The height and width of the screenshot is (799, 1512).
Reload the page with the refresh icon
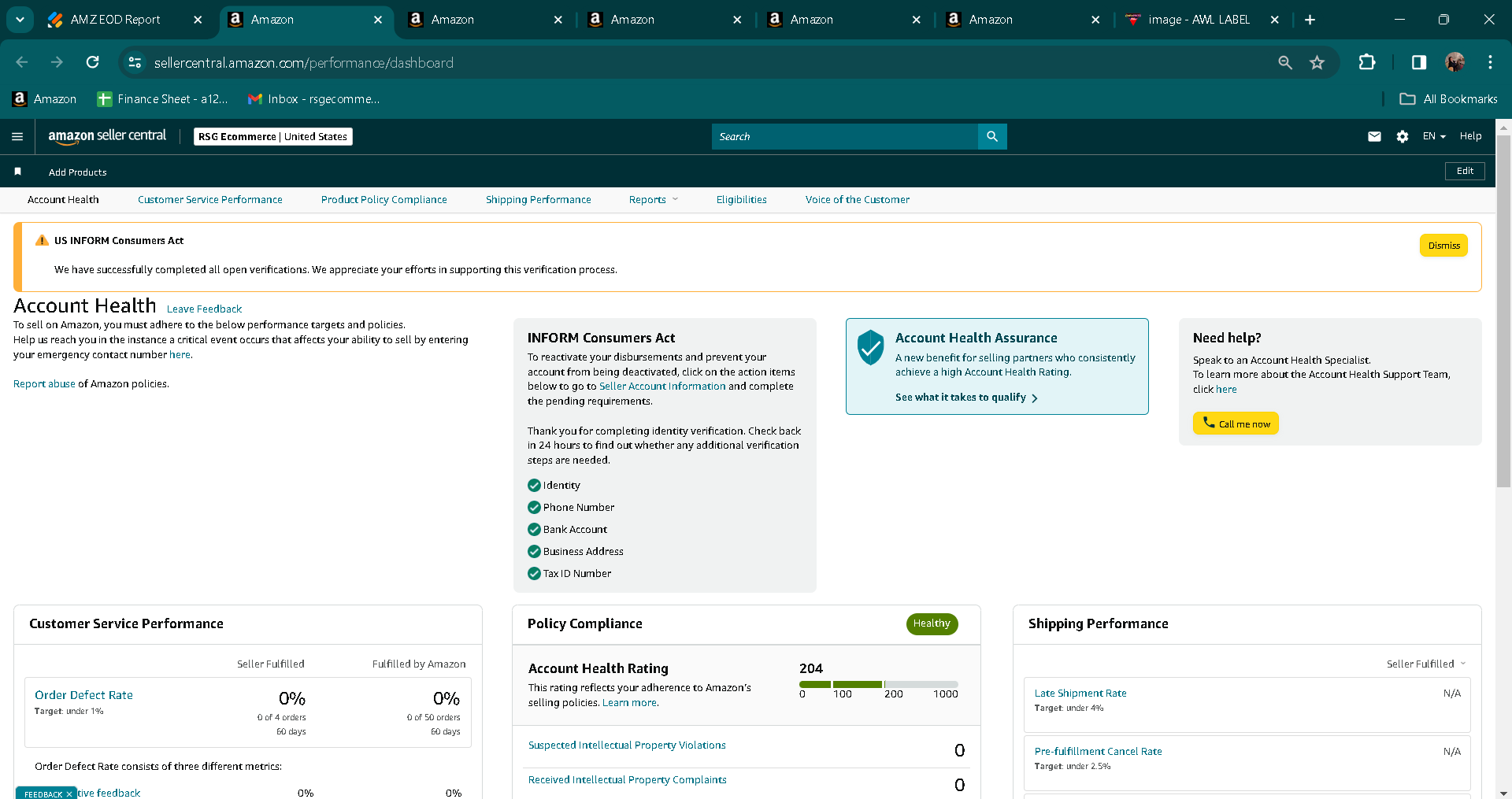(93, 62)
